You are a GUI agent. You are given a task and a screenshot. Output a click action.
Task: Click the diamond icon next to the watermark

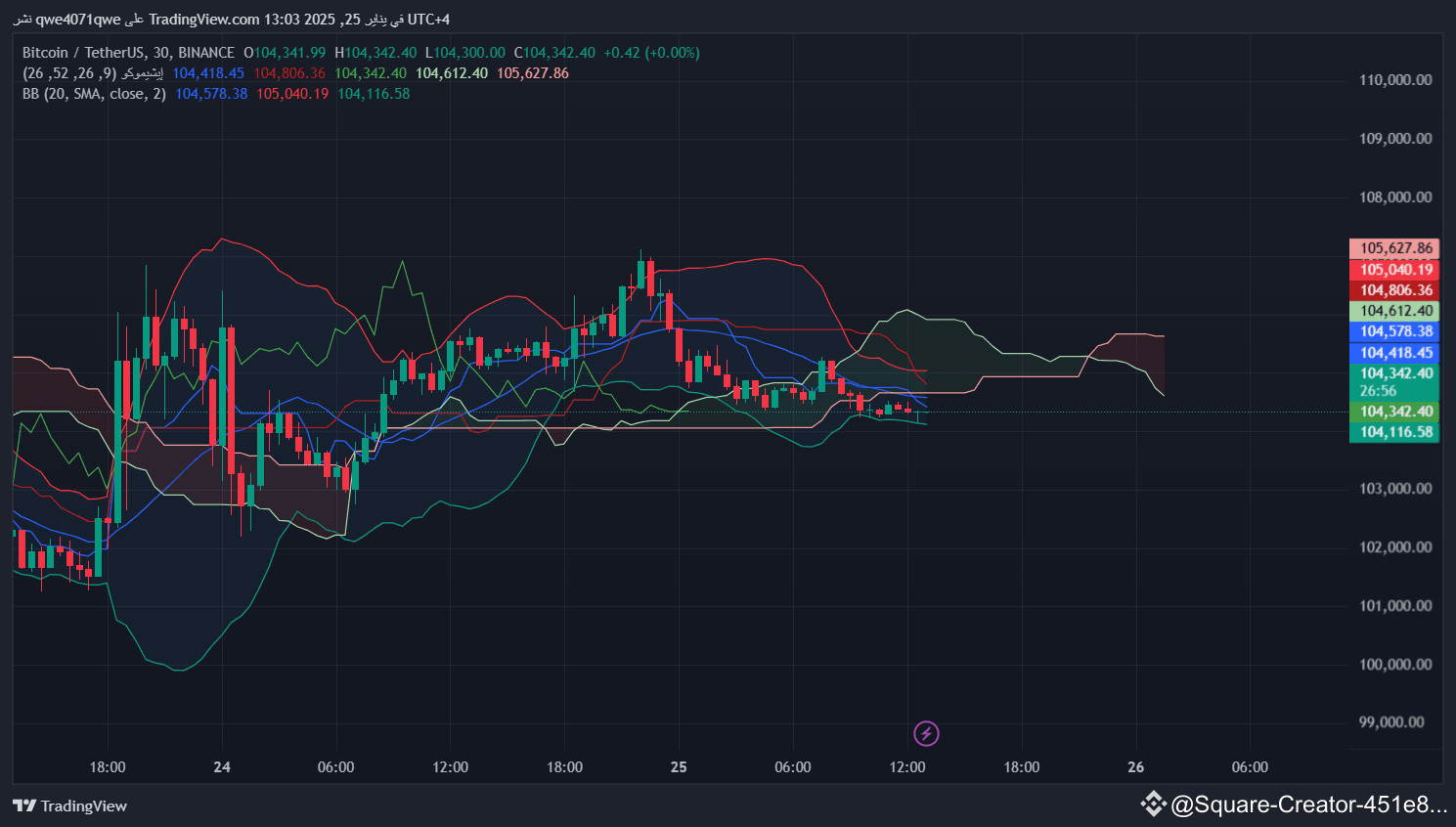coord(1153,805)
